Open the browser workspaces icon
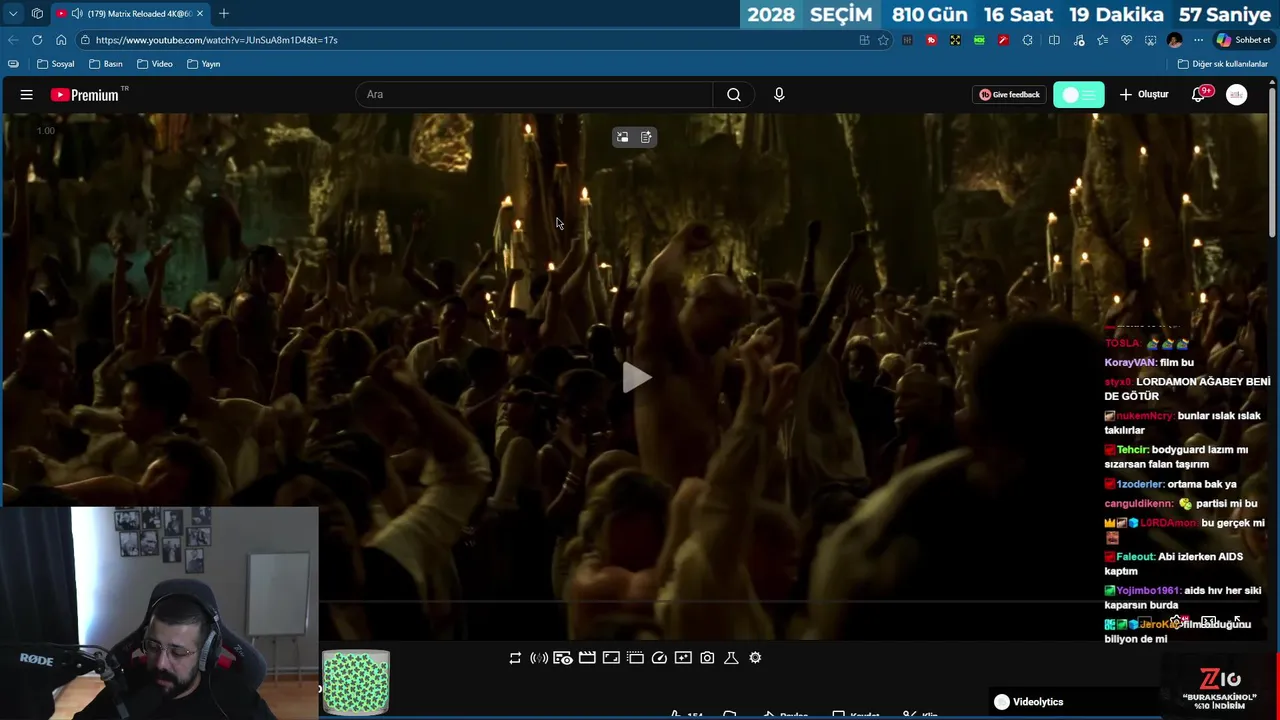This screenshot has width=1280, height=720. pos(37,13)
